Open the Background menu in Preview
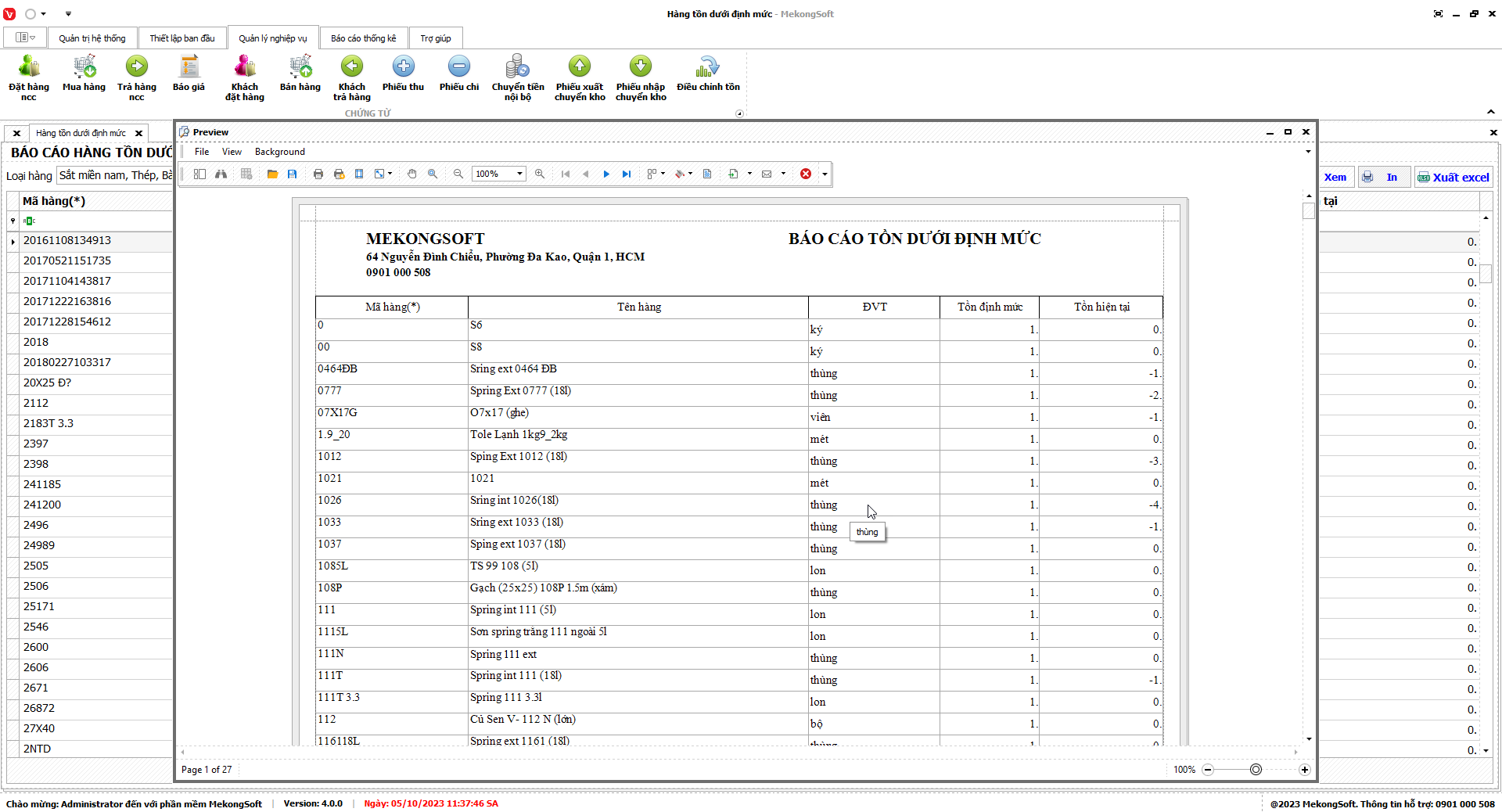 [279, 152]
